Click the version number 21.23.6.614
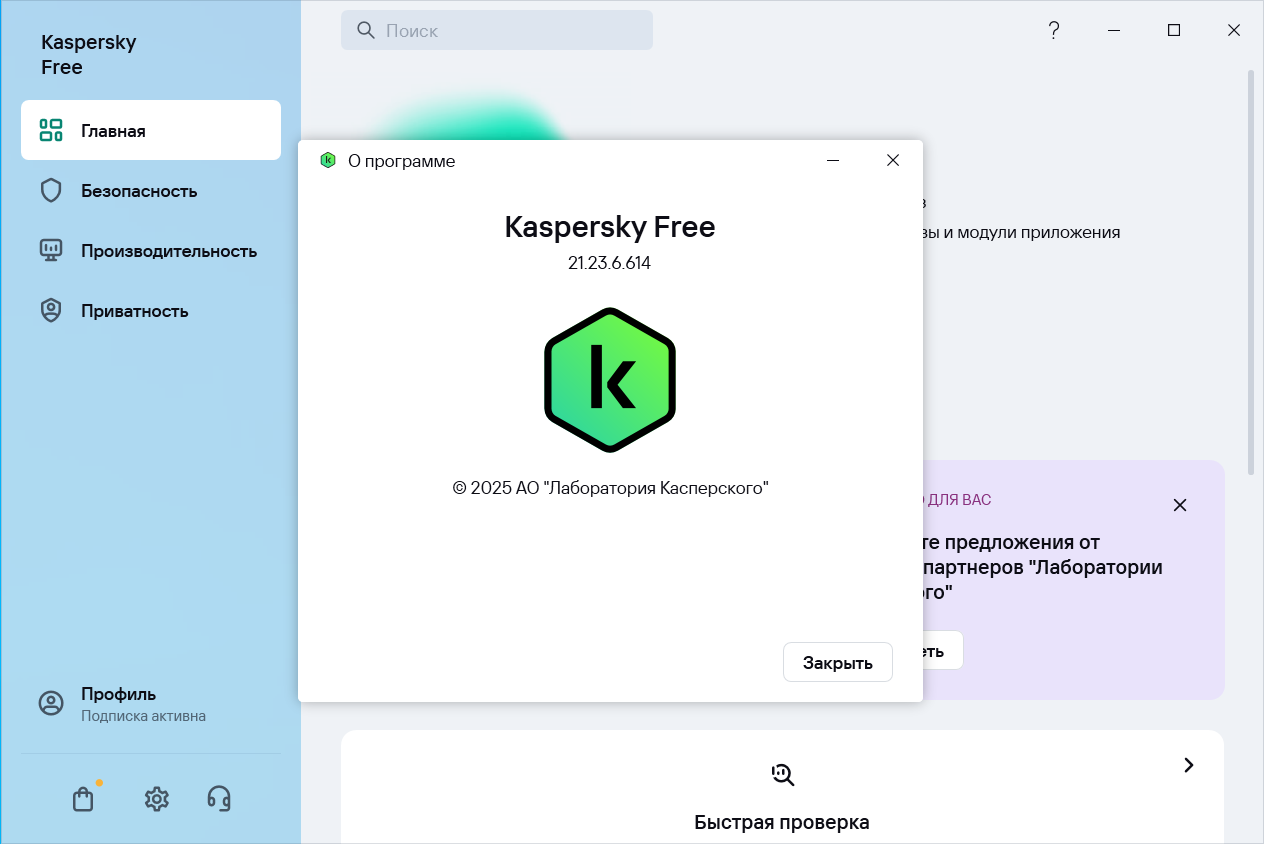 [610, 264]
